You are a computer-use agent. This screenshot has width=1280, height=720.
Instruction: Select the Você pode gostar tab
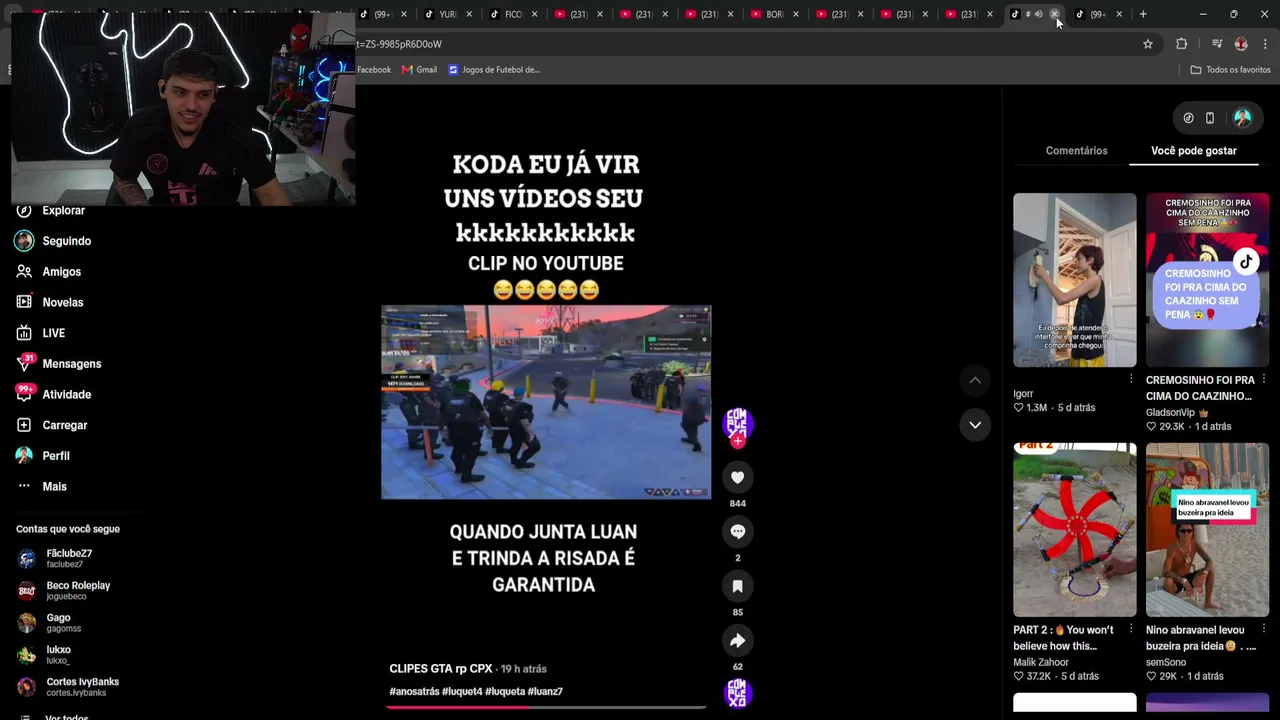1194,151
